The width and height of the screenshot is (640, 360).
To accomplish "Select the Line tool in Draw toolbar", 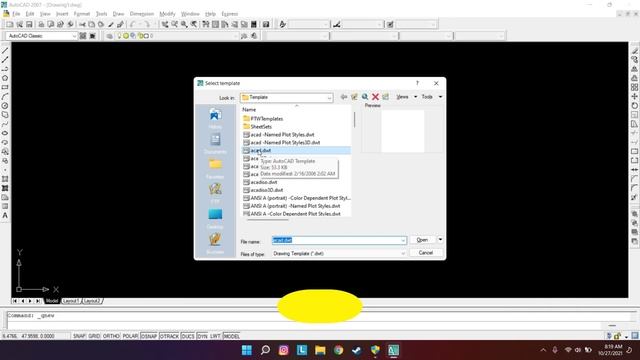I will 5,51.
